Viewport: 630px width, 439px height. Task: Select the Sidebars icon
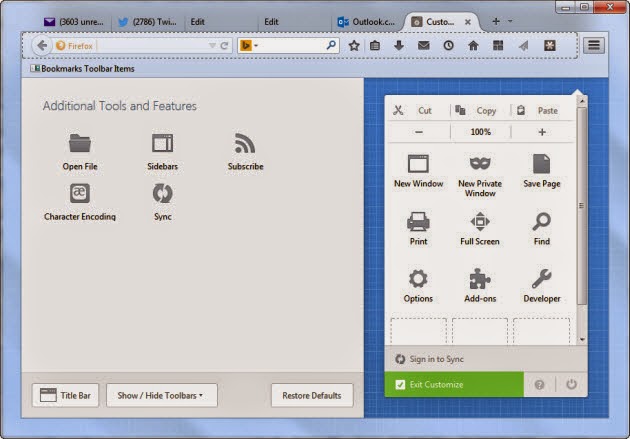coord(162,143)
